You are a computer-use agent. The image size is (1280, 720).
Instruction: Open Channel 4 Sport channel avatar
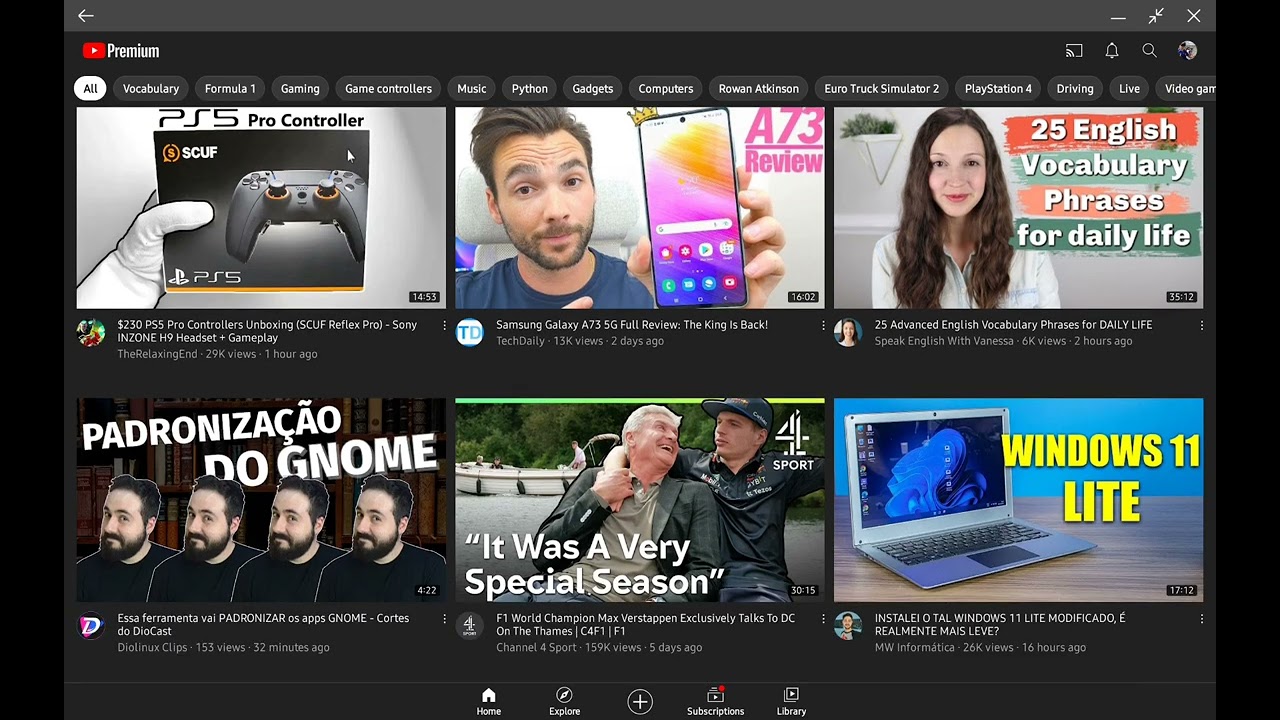[470, 626]
